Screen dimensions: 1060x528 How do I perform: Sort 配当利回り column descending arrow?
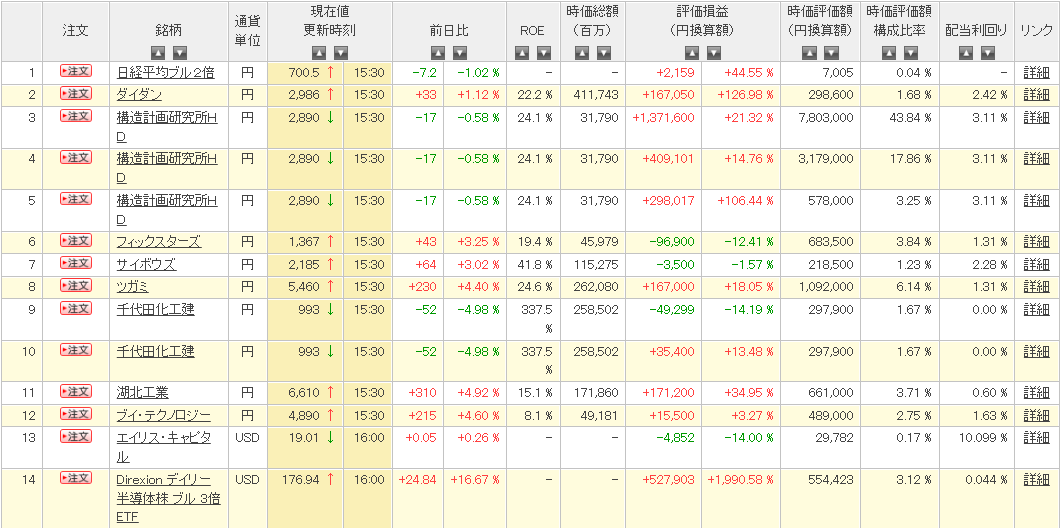tap(988, 52)
